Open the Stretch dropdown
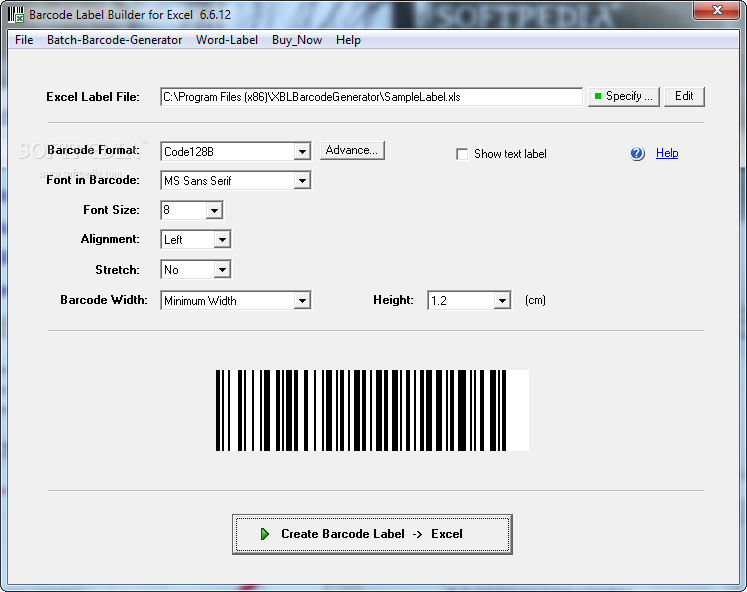Screen dimensions: 747x592 pos(222,270)
